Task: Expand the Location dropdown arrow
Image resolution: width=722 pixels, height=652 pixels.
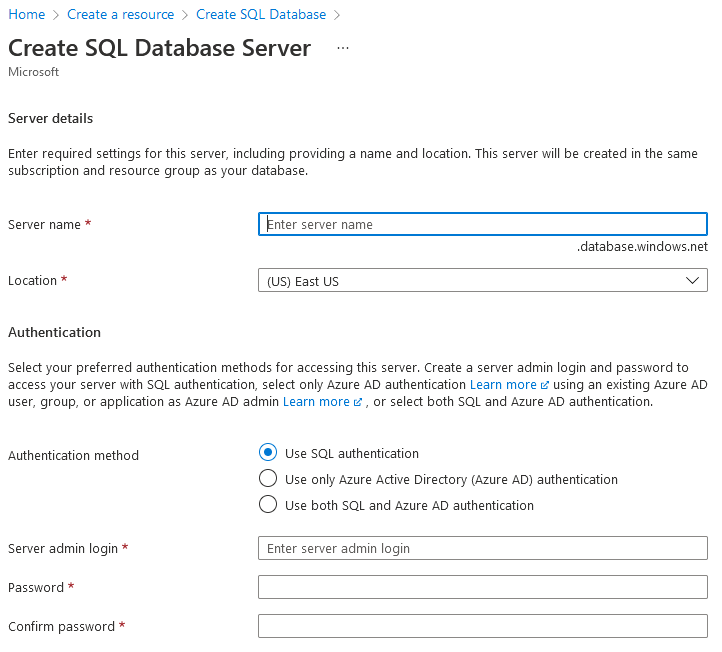Action: tap(692, 280)
